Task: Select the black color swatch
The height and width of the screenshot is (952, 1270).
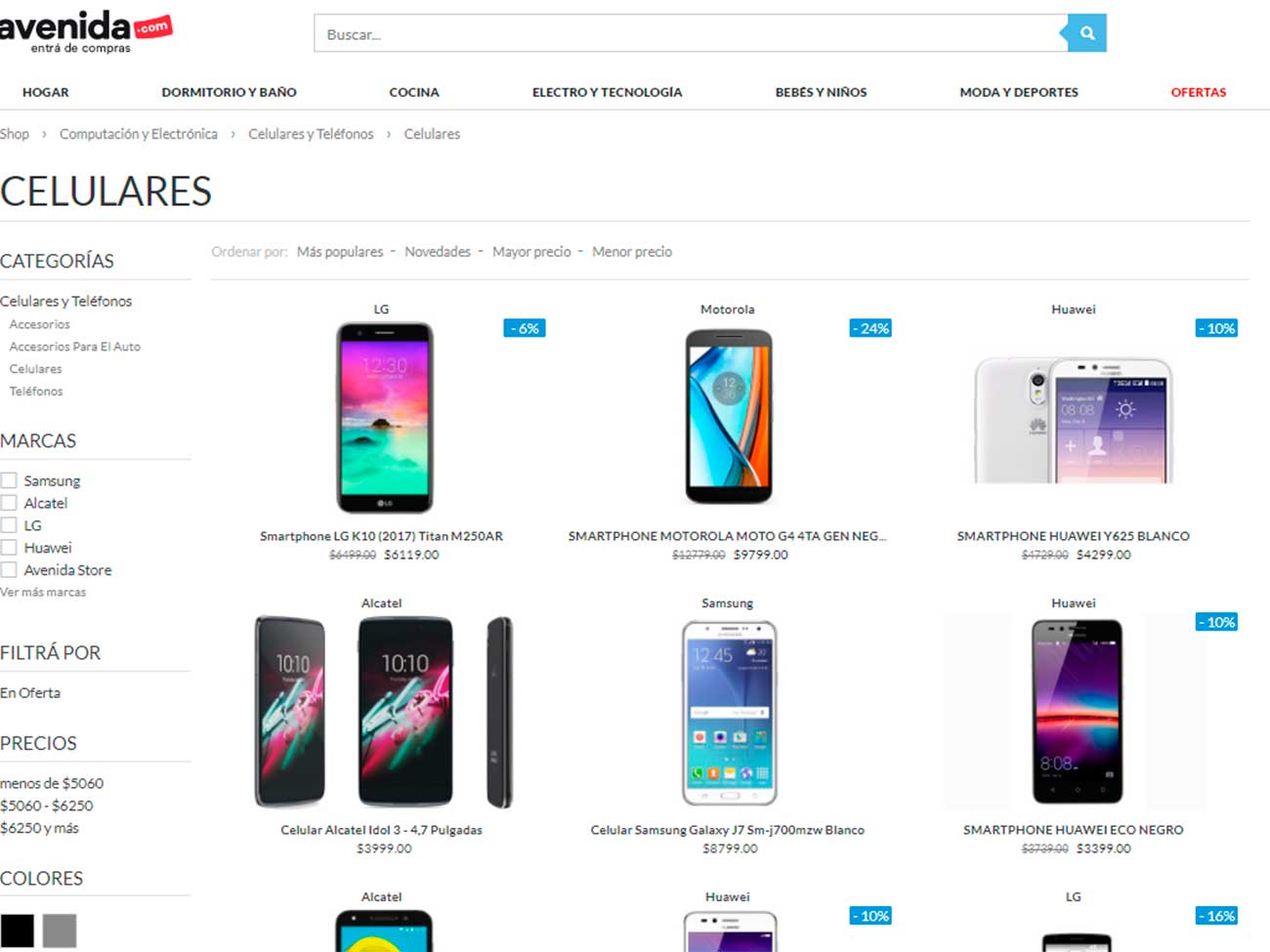Action: click(17, 931)
